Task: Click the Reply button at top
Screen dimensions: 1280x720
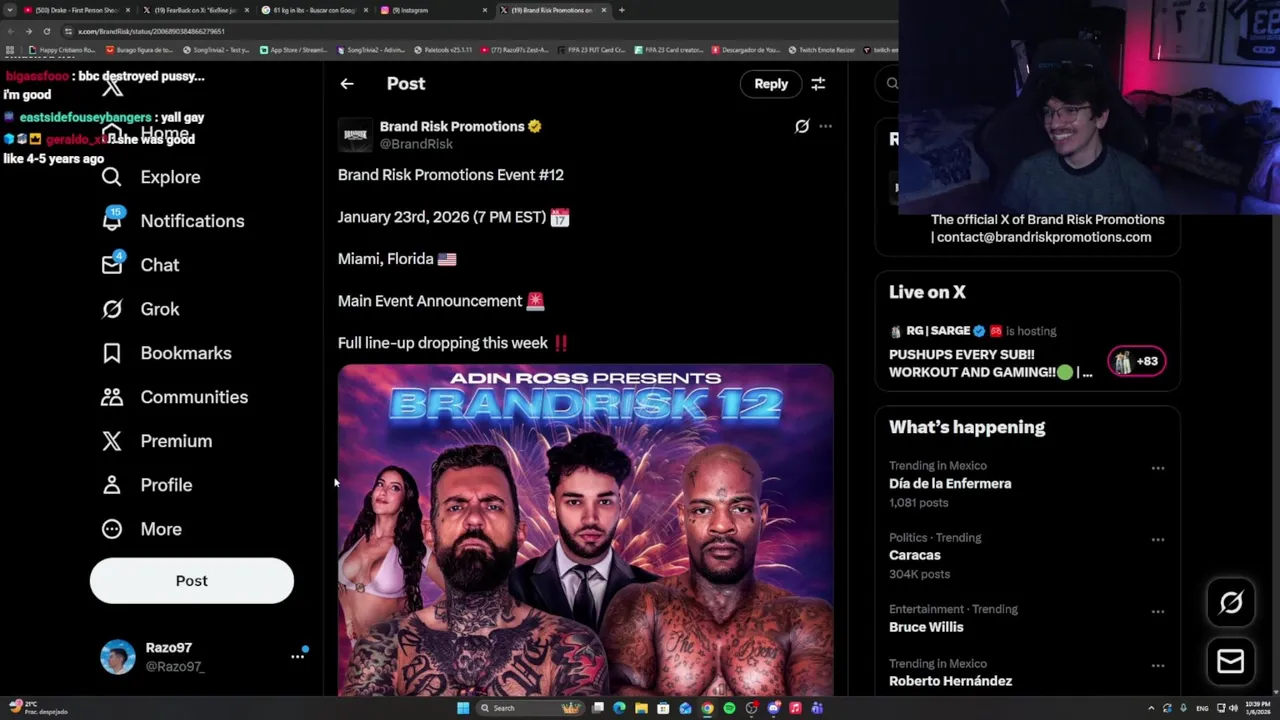Action: coord(771,84)
